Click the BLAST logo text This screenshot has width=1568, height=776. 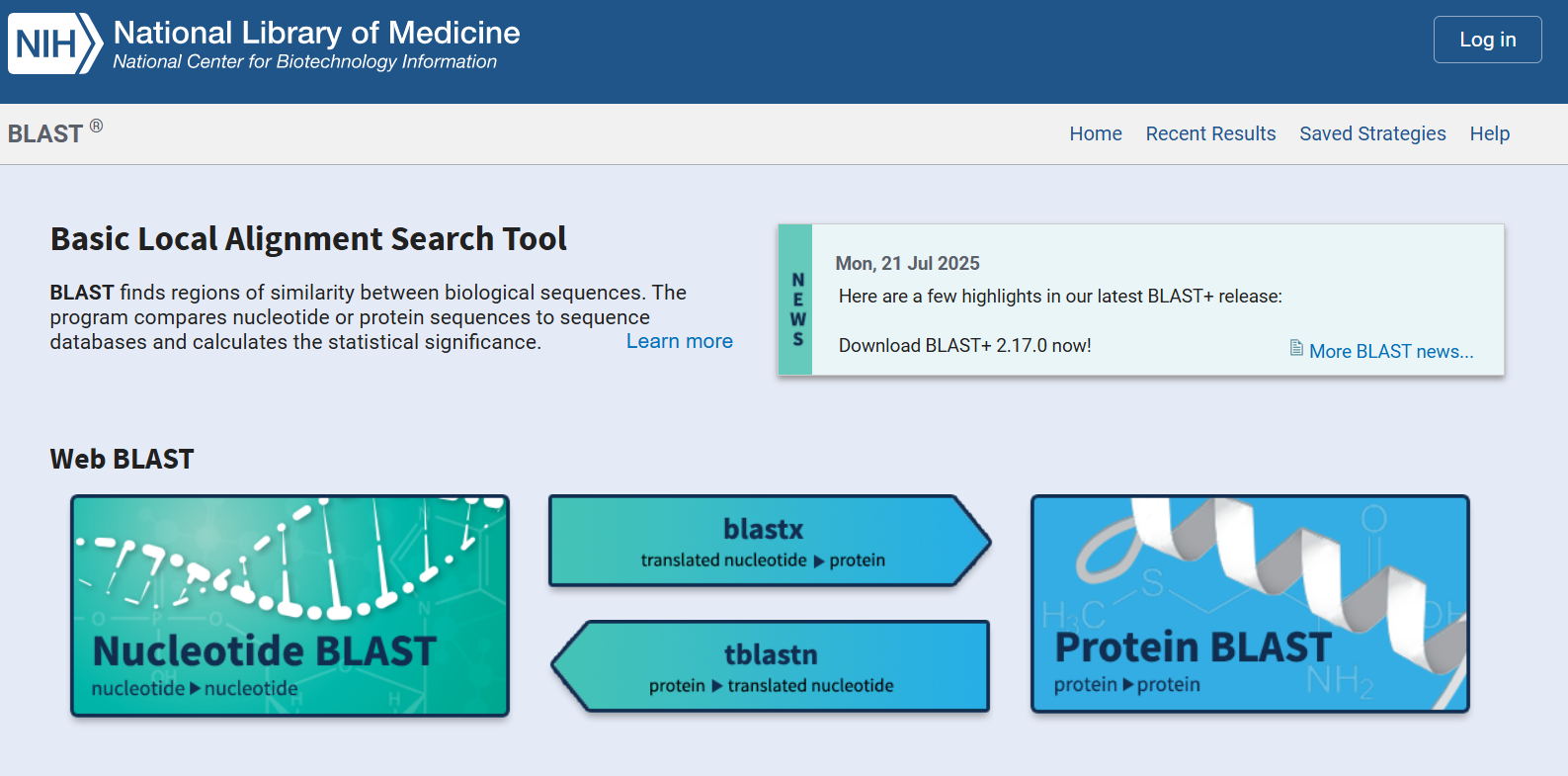click(45, 133)
